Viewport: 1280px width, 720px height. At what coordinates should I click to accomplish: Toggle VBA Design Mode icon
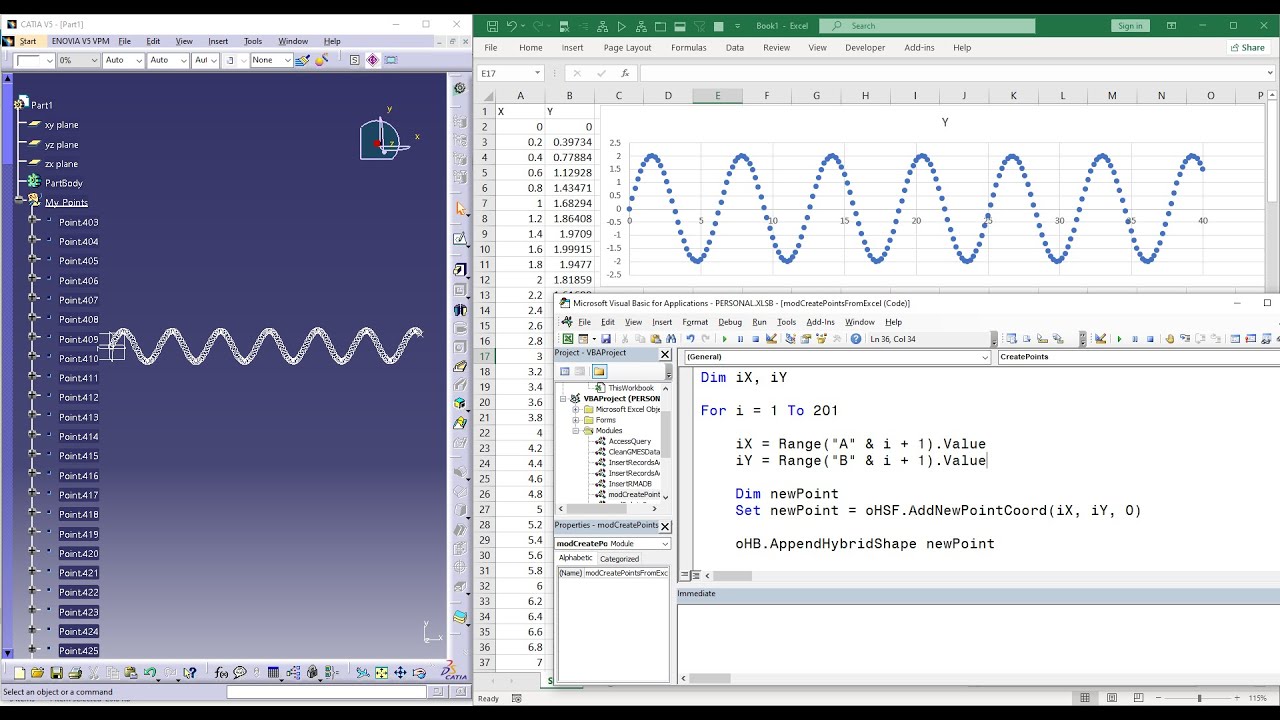(x=771, y=339)
